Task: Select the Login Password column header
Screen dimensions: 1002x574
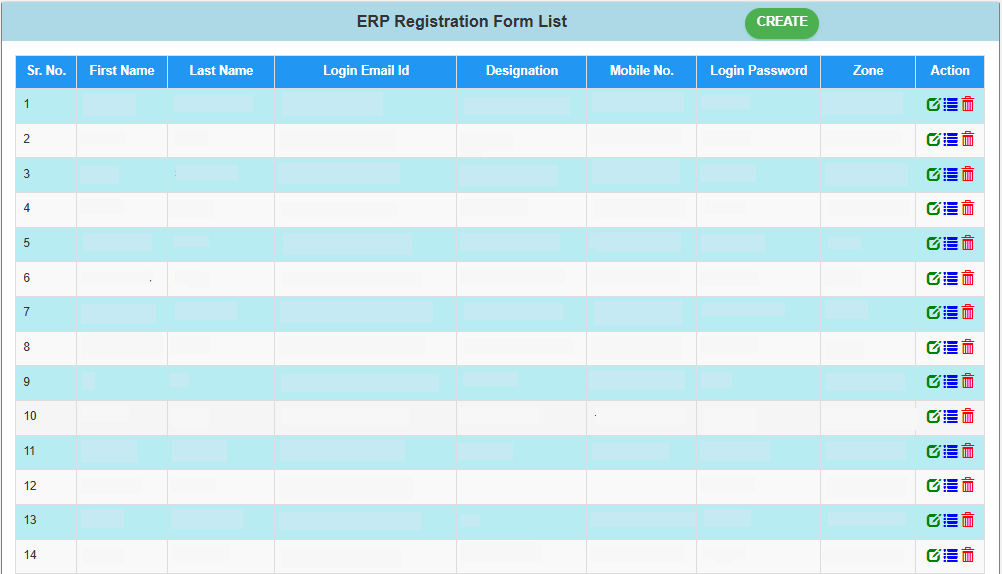Action: coord(758,71)
